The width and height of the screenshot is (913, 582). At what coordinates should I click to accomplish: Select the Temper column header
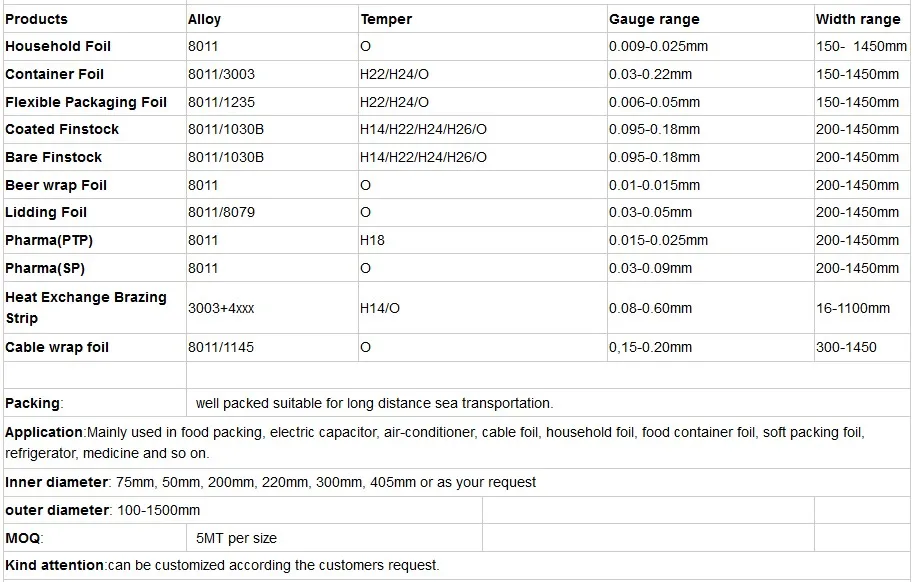tap(386, 19)
